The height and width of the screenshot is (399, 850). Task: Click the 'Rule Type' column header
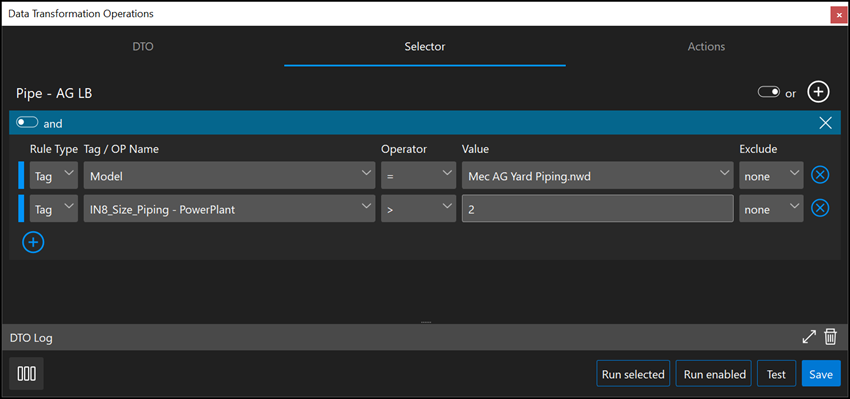click(x=54, y=149)
